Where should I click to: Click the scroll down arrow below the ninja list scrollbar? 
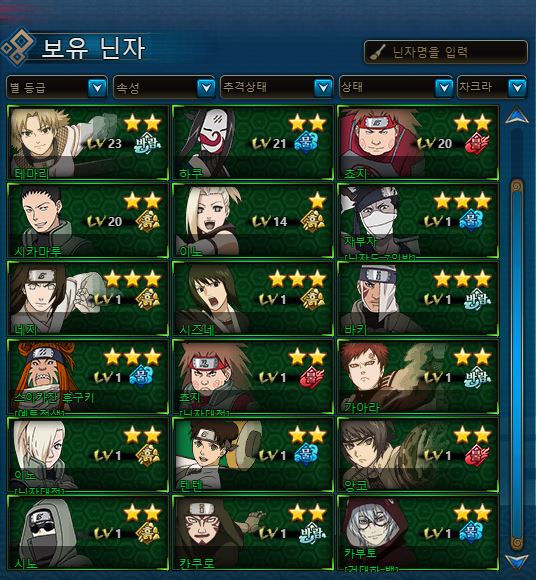pos(517,563)
